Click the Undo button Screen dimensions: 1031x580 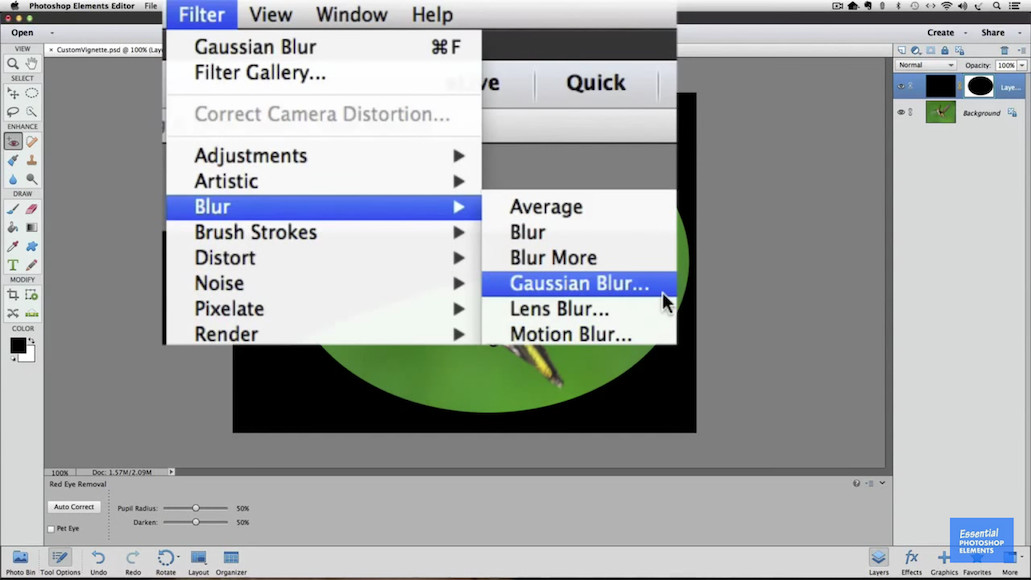[99, 562]
